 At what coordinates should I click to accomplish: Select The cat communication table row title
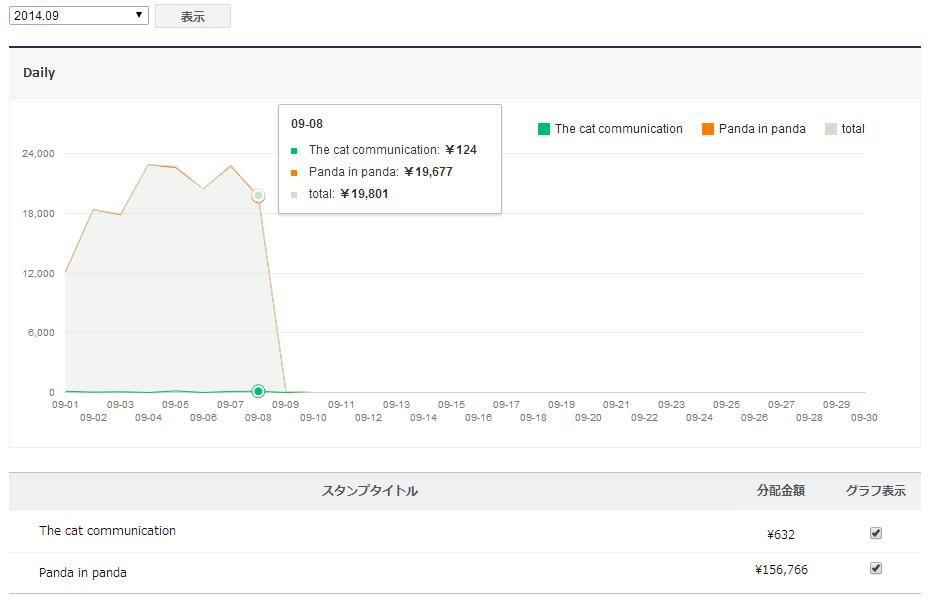[107, 531]
